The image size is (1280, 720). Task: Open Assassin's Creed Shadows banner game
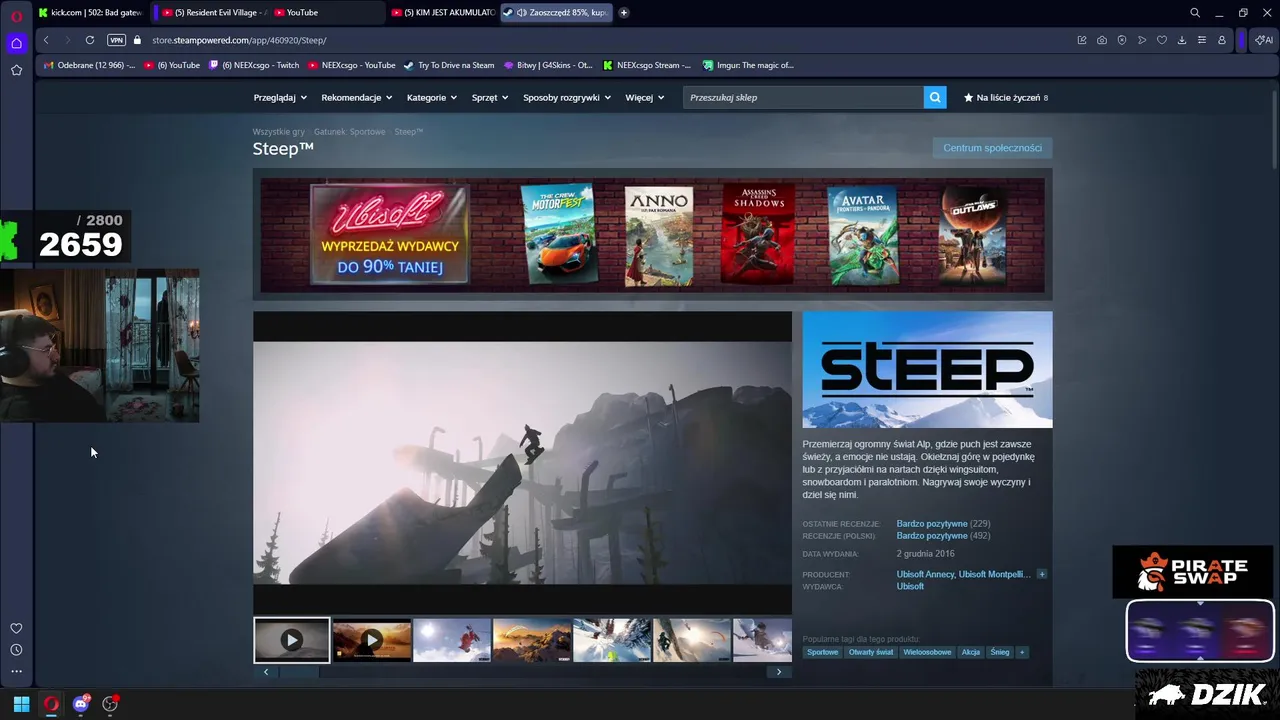pos(758,234)
